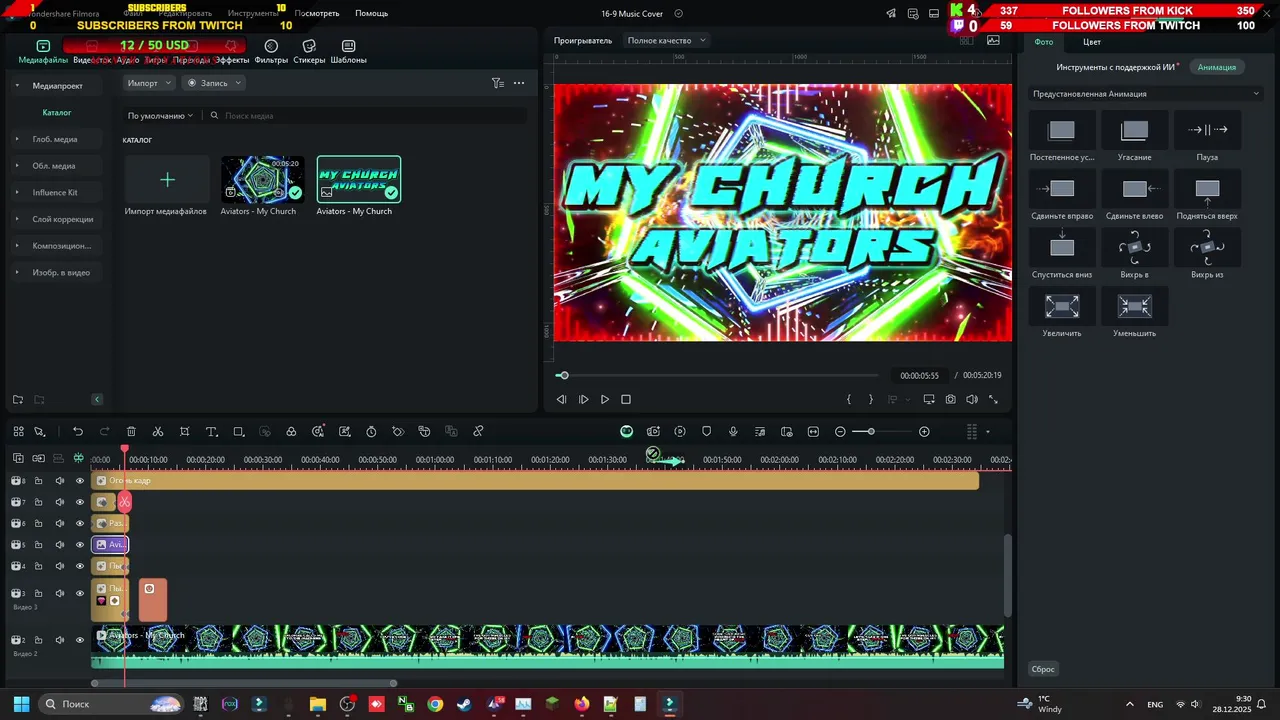Screen dimensions: 1280x720
Task: Open the speed stopwatch tool
Action: [371, 431]
